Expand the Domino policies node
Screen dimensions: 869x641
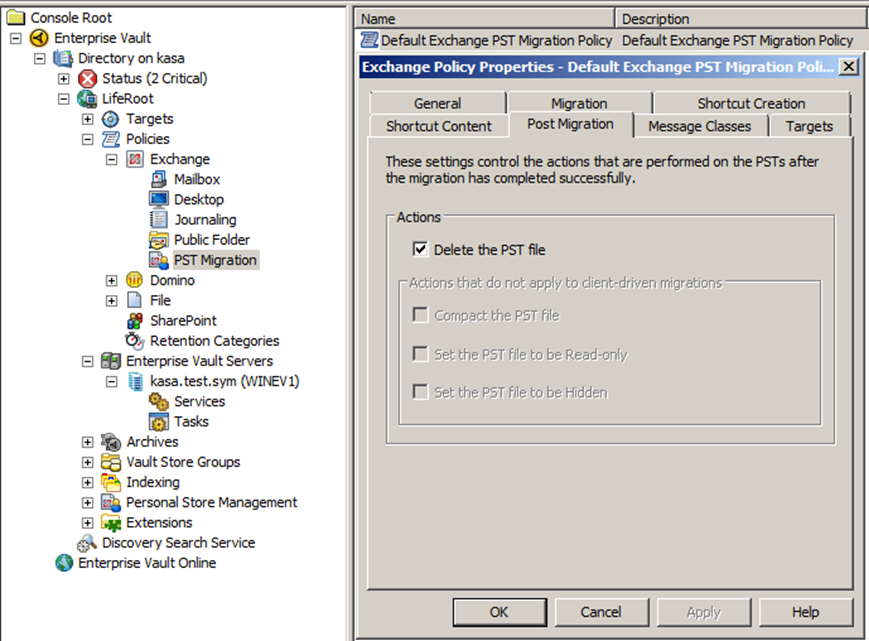(112, 280)
